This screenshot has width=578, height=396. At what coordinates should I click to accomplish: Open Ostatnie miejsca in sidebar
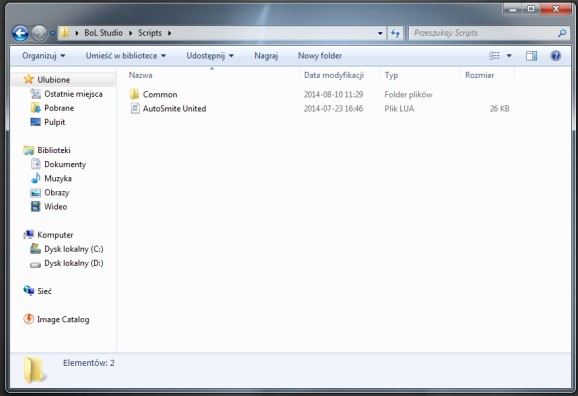(x=73, y=94)
